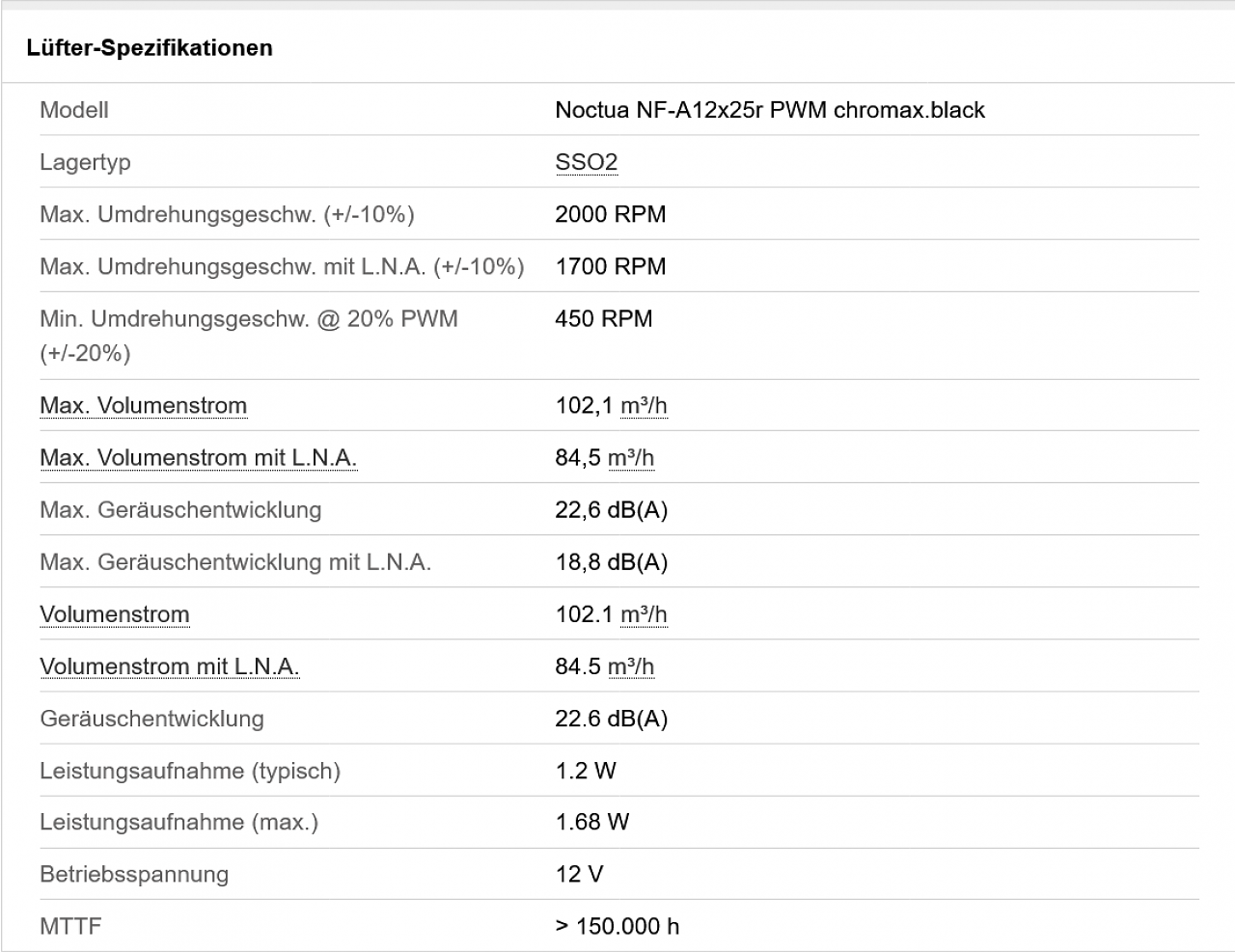Click the underlined SSO2 bearing type link
This screenshot has width=1235, height=952.
[586, 162]
